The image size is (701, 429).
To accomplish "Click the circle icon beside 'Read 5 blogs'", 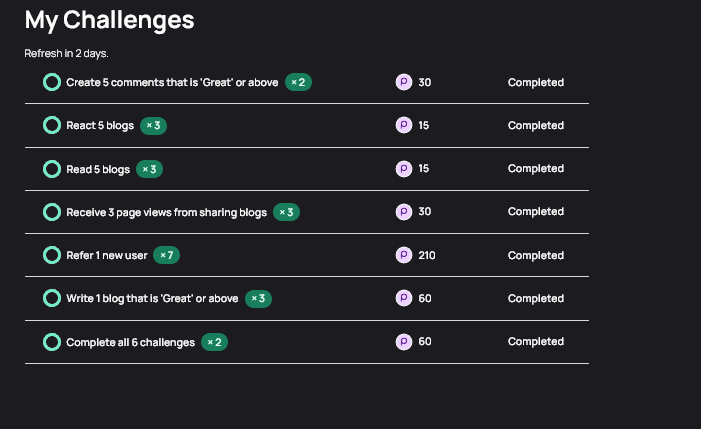I will pyautogui.click(x=52, y=169).
